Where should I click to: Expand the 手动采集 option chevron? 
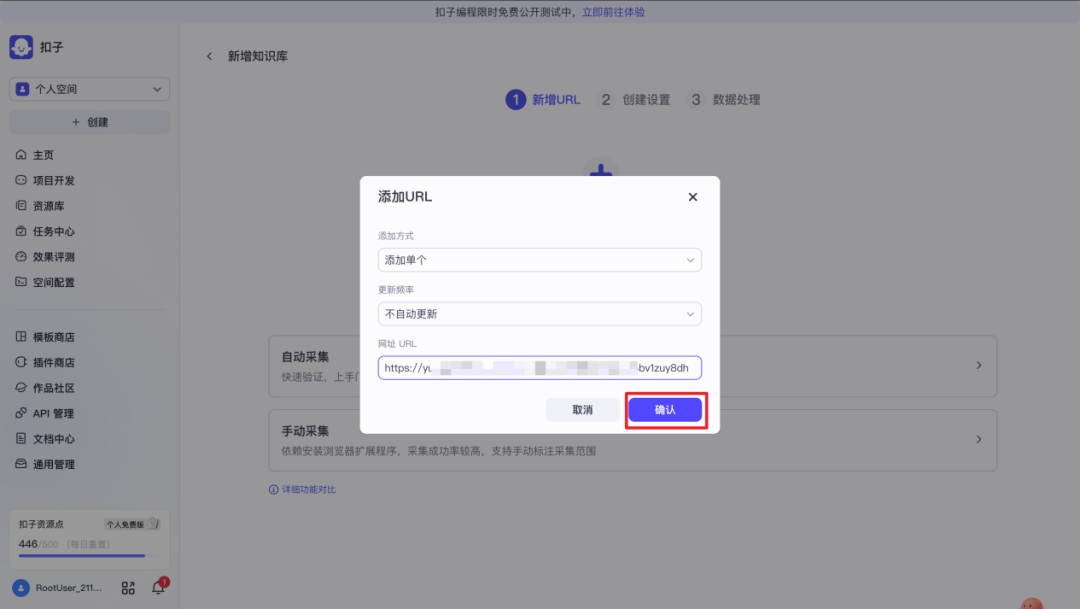[x=978, y=440]
